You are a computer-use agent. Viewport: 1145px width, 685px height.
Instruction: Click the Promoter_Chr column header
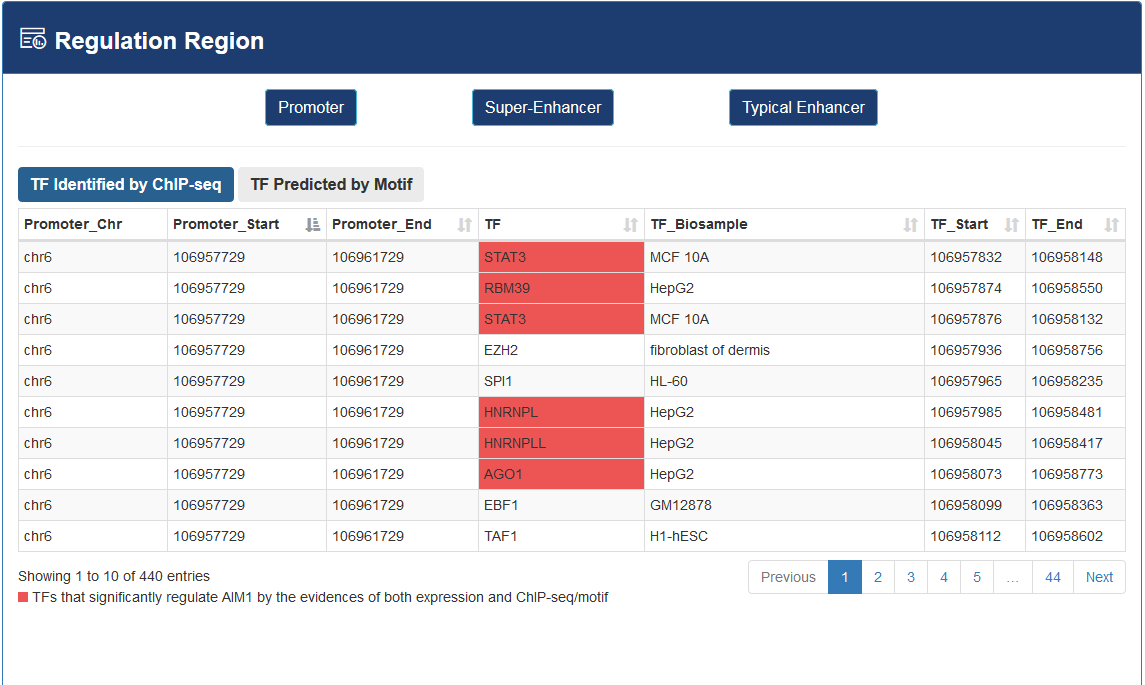click(93, 224)
